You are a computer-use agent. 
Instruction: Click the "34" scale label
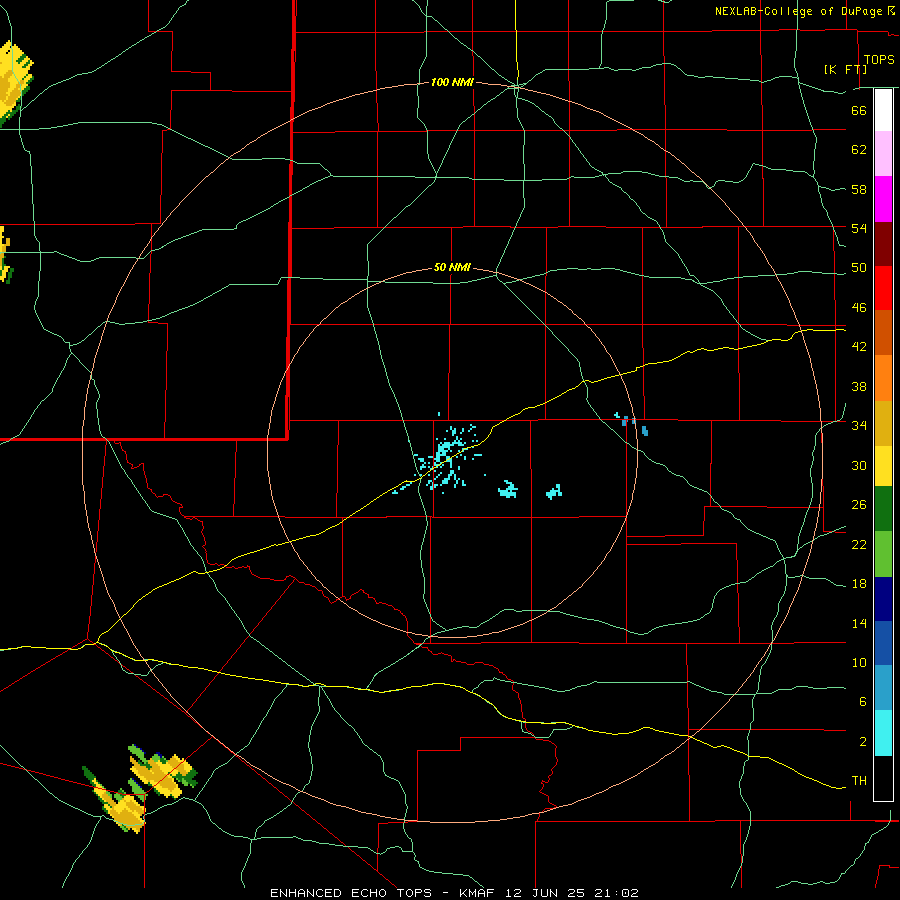[859, 426]
